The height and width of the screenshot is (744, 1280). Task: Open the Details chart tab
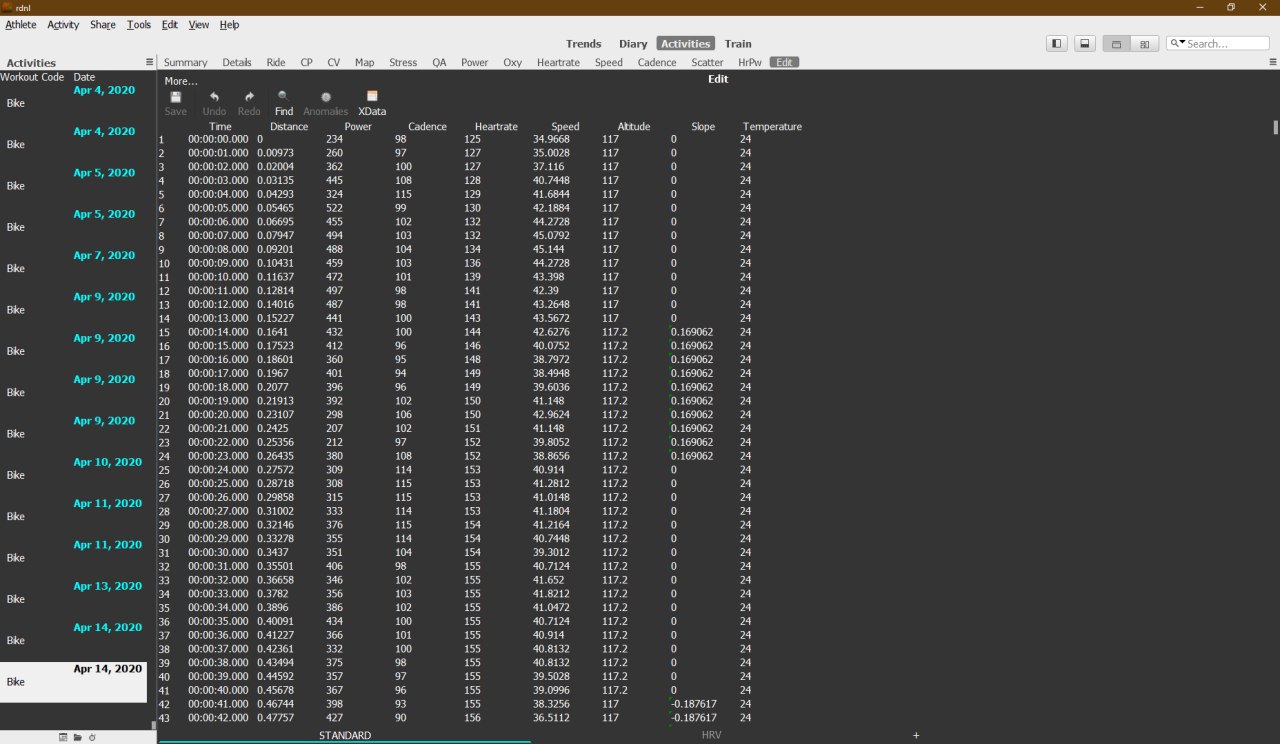(237, 62)
